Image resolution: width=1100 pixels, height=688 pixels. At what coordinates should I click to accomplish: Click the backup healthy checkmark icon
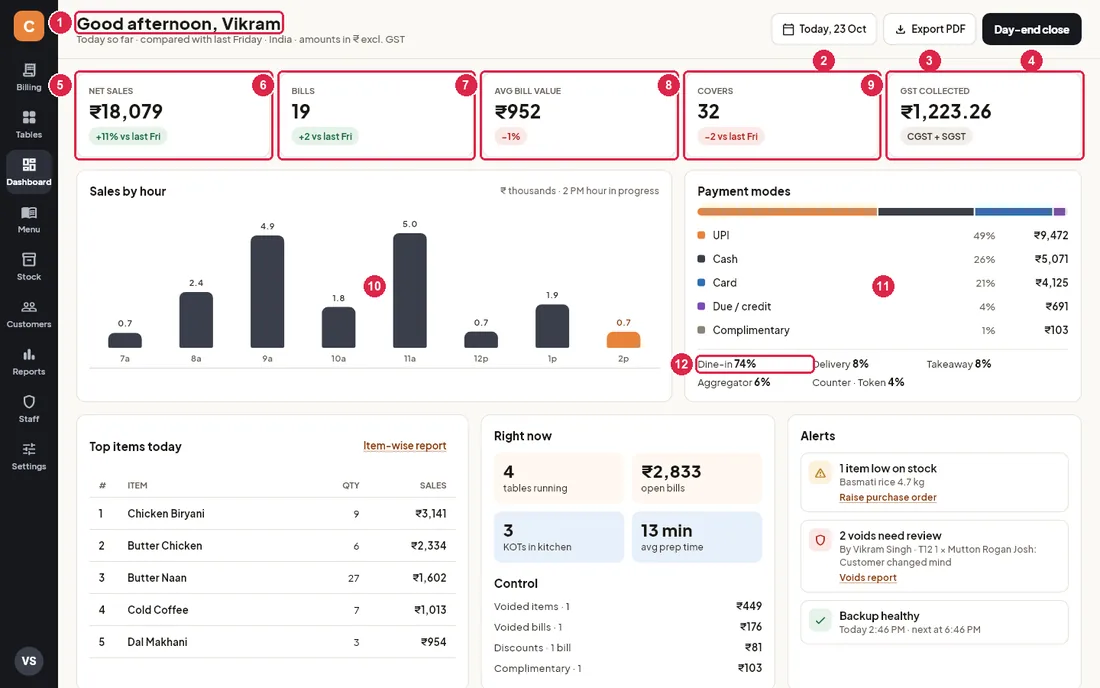[819, 620]
